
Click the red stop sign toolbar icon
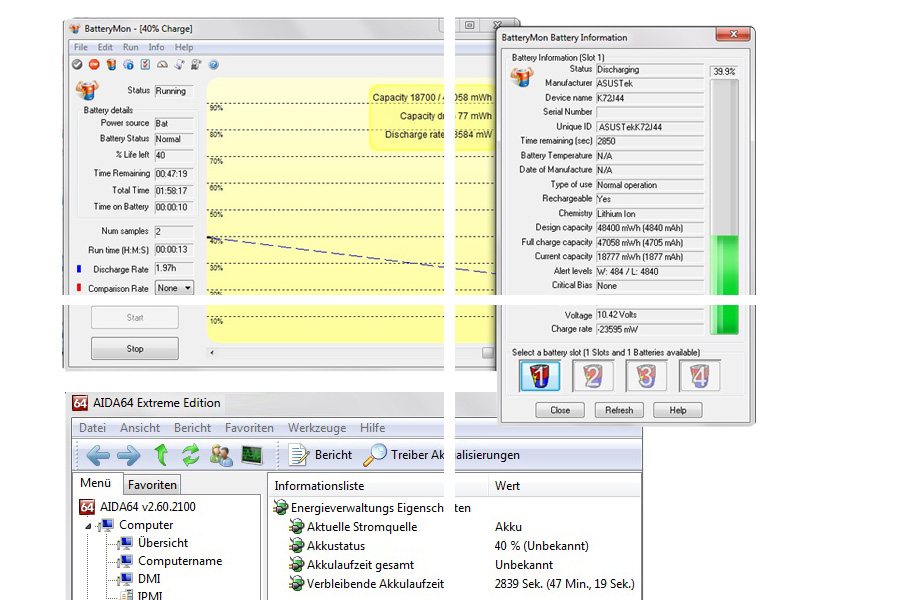(x=94, y=65)
